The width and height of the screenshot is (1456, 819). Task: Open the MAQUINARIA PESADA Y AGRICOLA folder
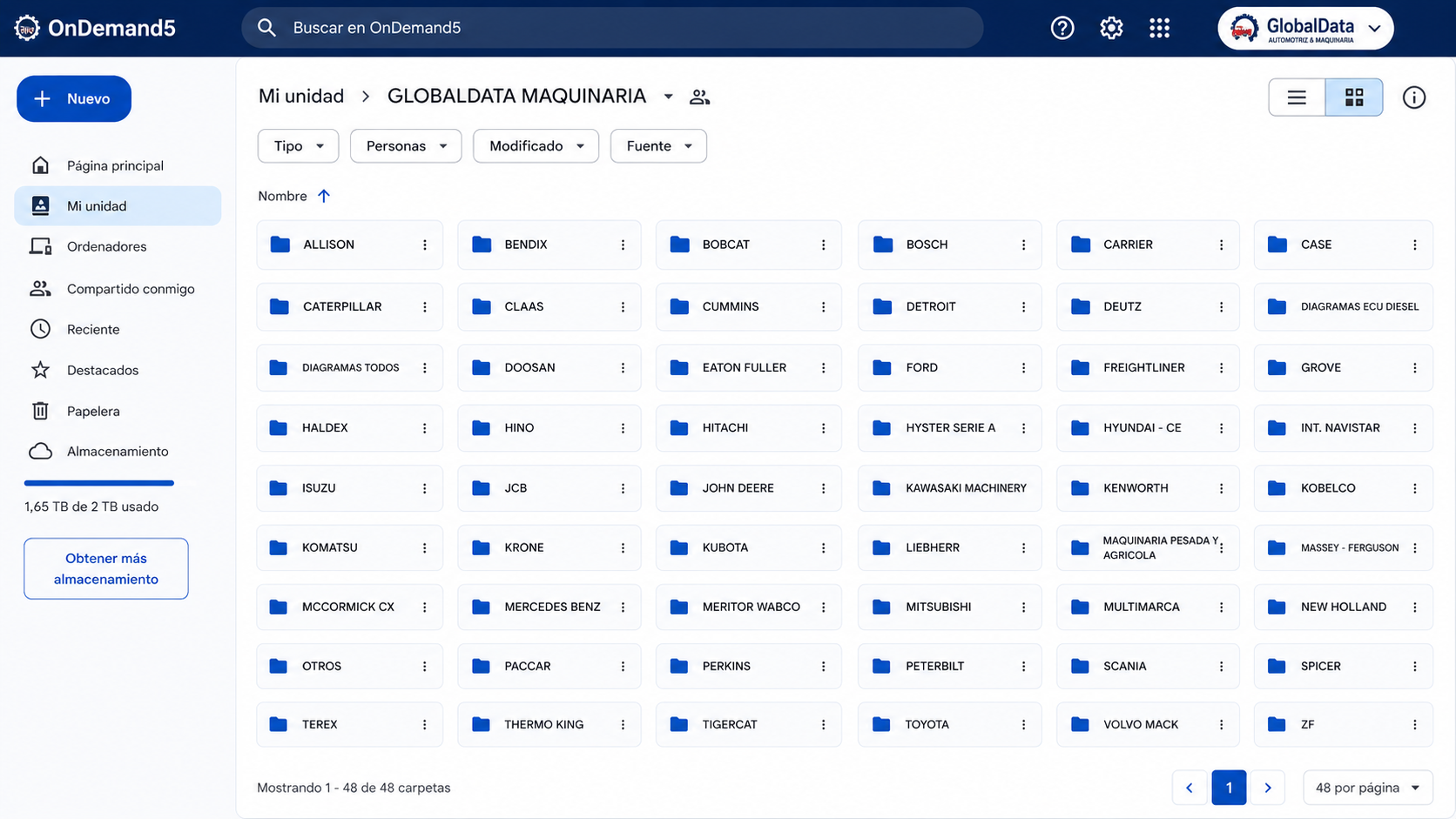click(1148, 547)
